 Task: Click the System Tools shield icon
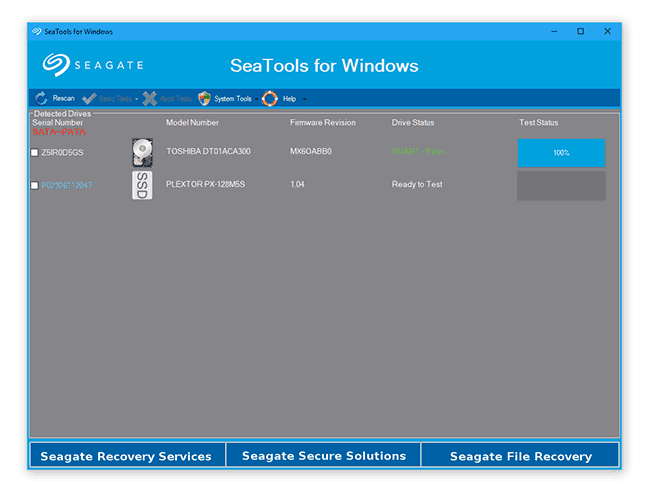pos(204,99)
